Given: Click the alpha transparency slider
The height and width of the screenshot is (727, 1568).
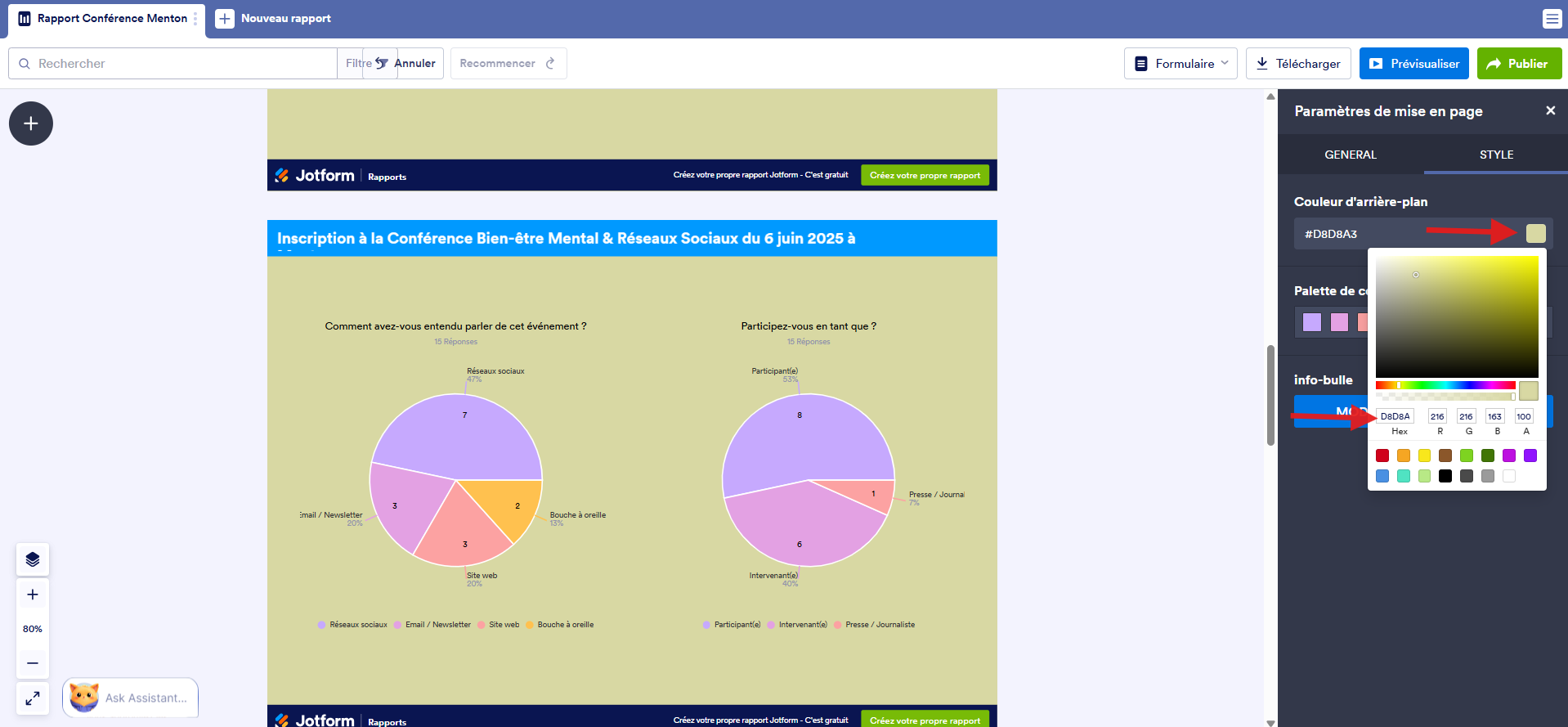Looking at the screenshot, I should 1445,397.
